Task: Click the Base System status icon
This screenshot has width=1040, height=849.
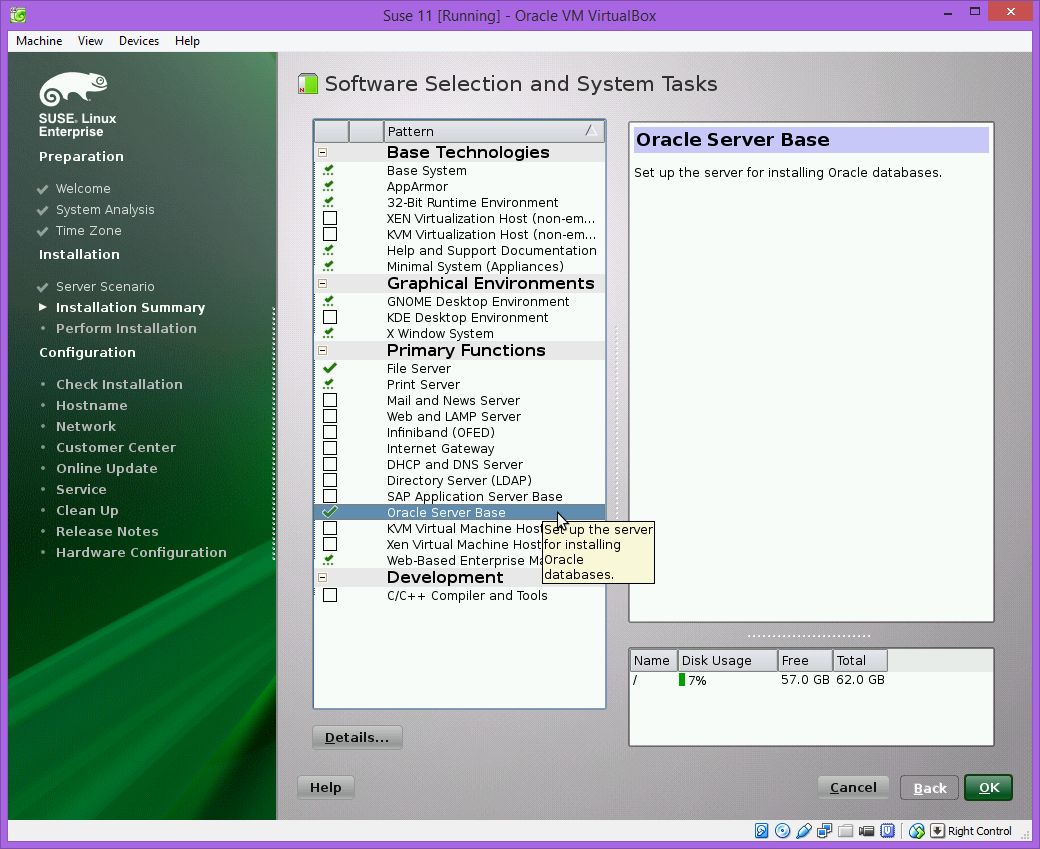Action: 328,170
